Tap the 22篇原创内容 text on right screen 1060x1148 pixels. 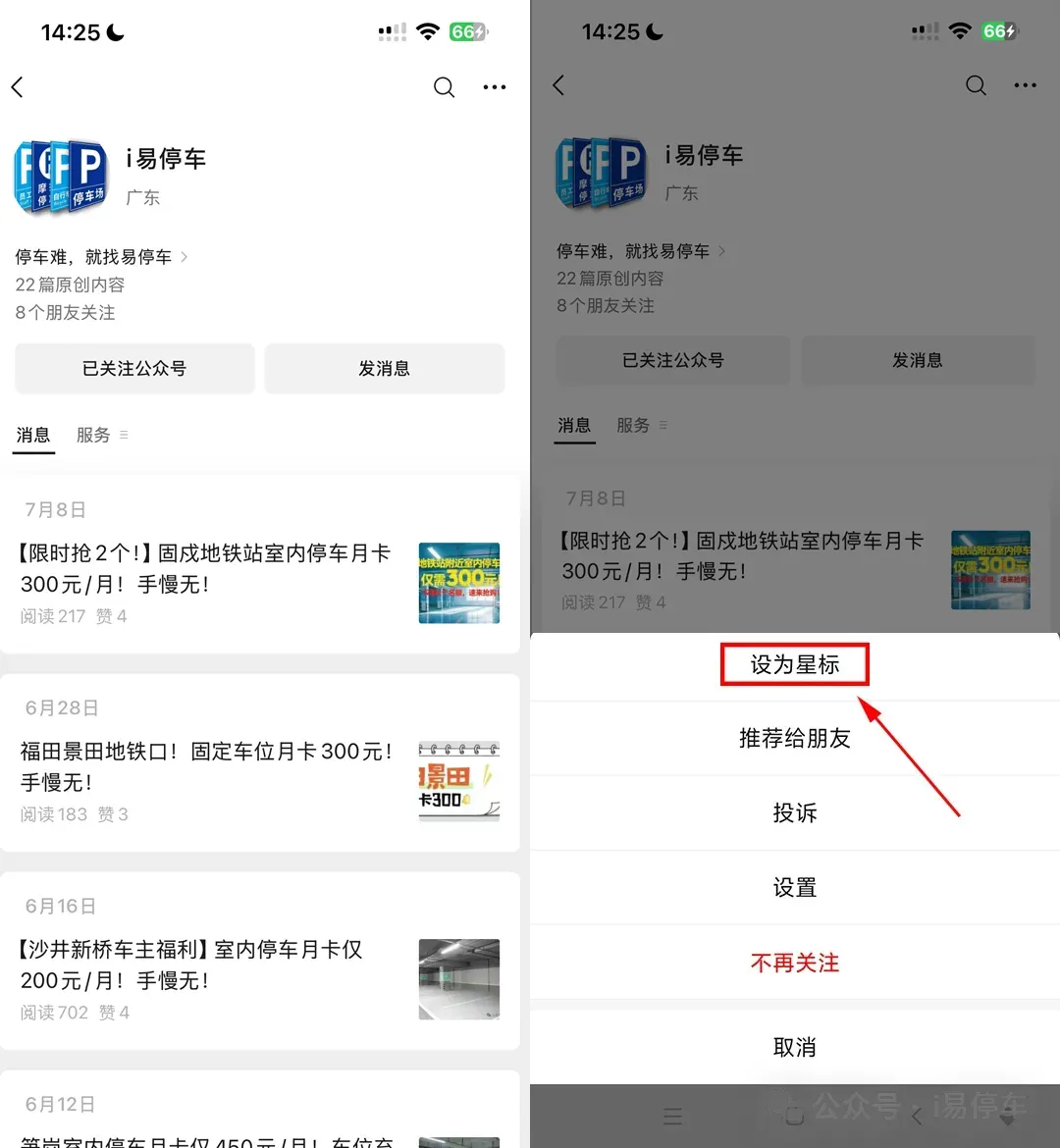(610, 279)
